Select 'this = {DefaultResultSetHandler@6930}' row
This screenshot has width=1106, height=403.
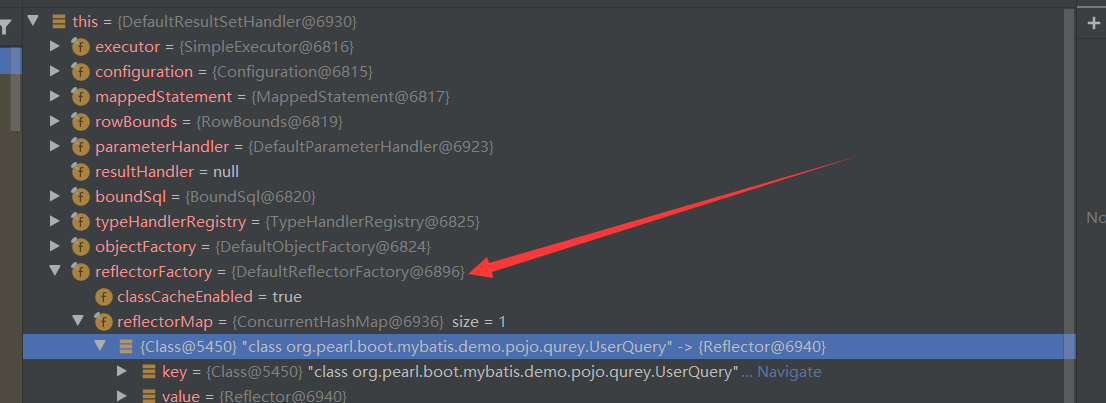click(549, 22)
